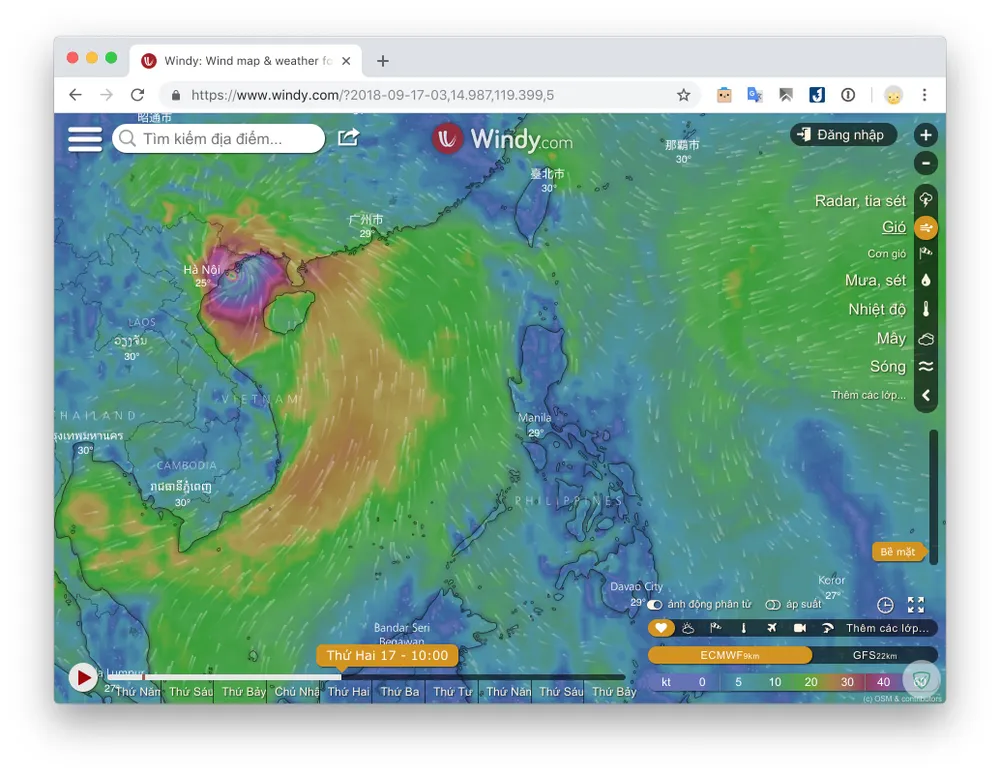Jump to Thứ Ba on the timeline
The width and height of the screenshot is (1000, 775).
point(400,691)
